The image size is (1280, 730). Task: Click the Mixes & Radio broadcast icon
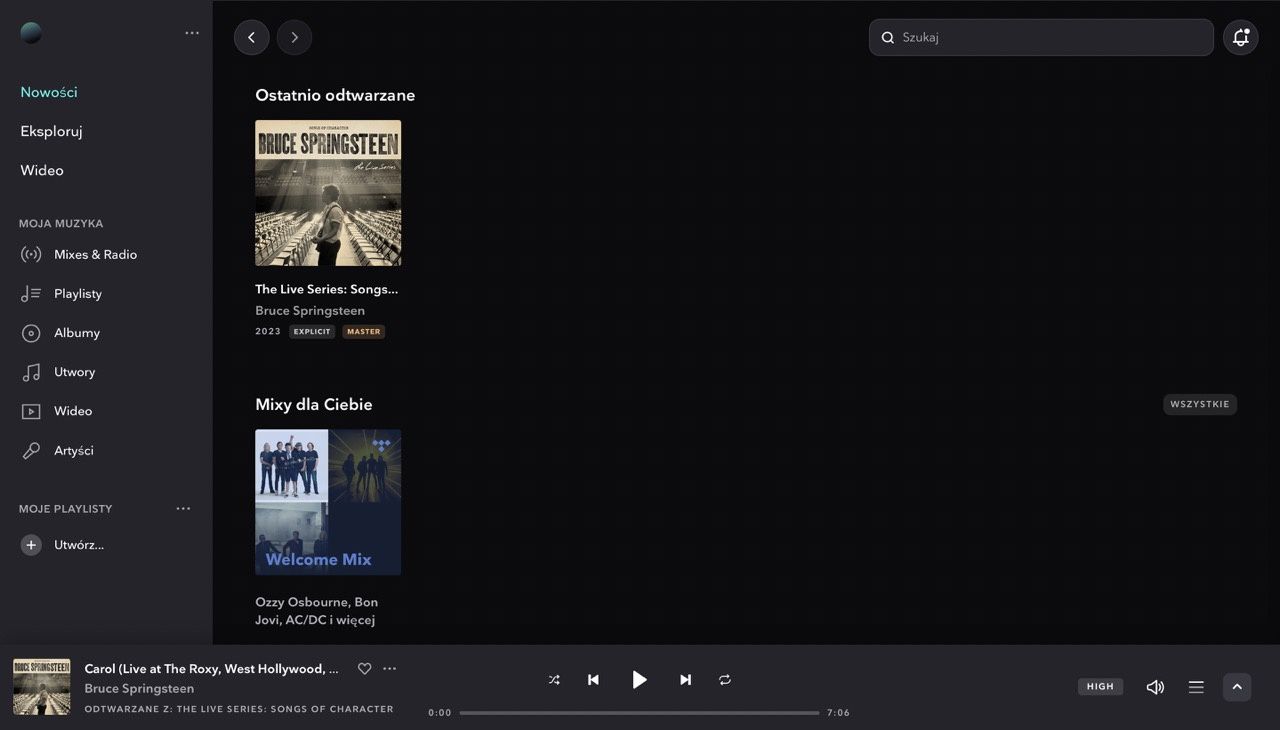point(31,254)
